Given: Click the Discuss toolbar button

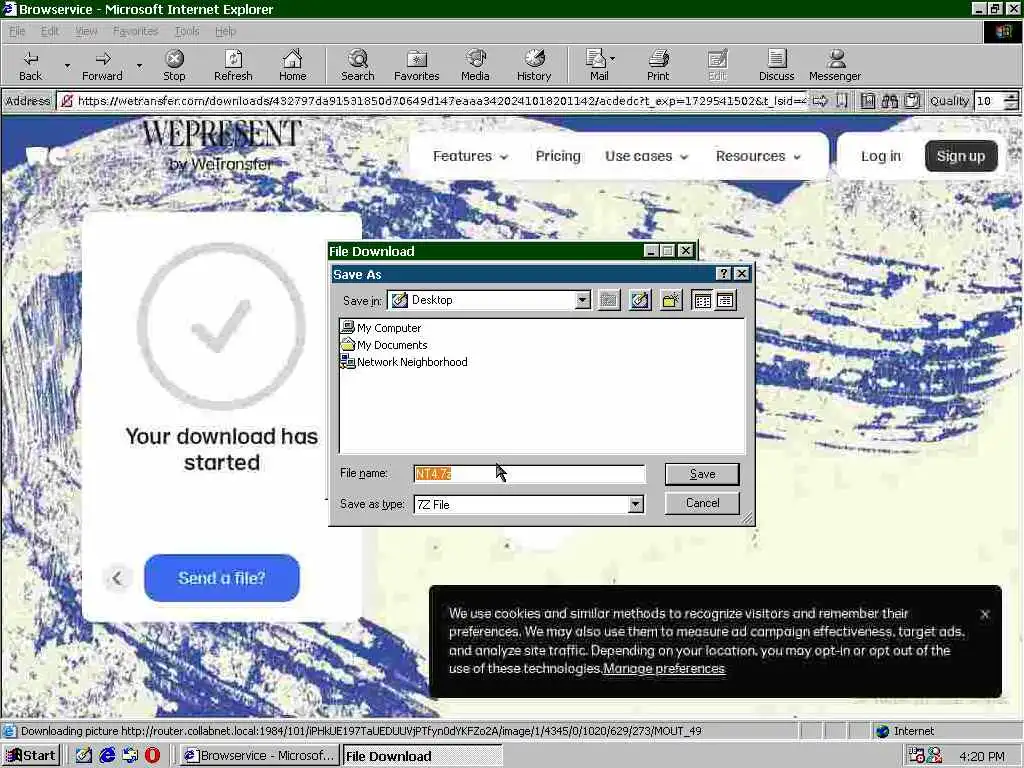Looking at the screenshot, I should pyautogui.click(x=776, y=65).
